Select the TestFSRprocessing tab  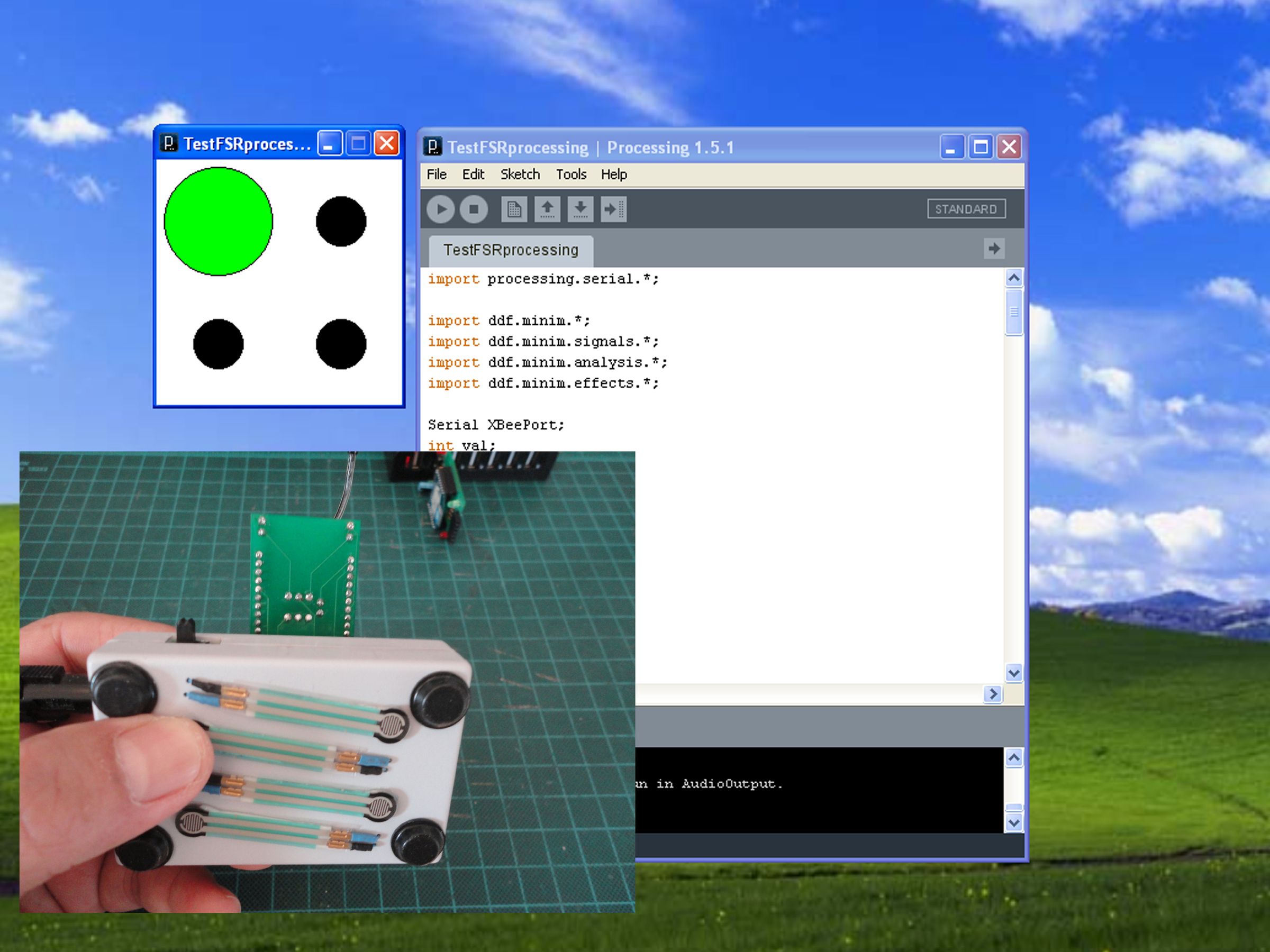[511, 250]
